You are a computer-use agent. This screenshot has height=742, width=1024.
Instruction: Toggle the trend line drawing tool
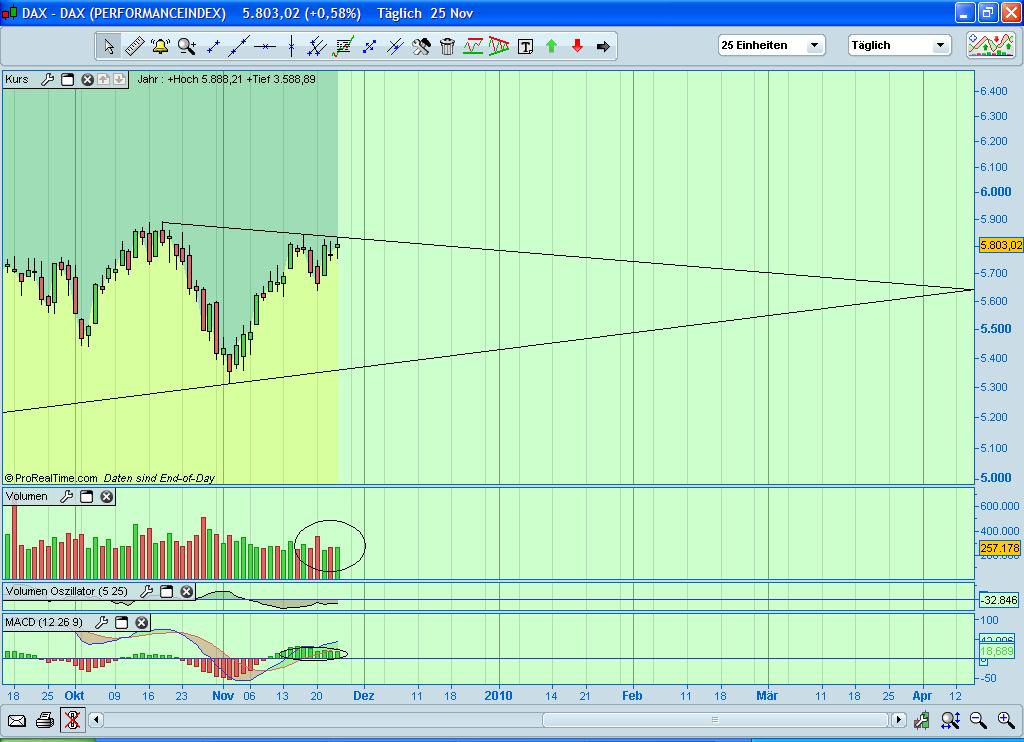237,46
